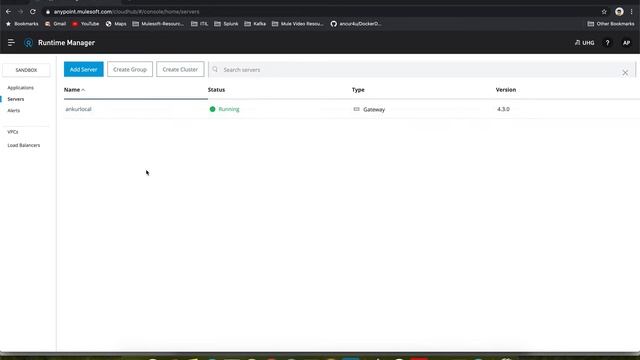The image size is (640, 360).
Task: Open the Gmail bookmark
Action: click(x=56, y=24)
